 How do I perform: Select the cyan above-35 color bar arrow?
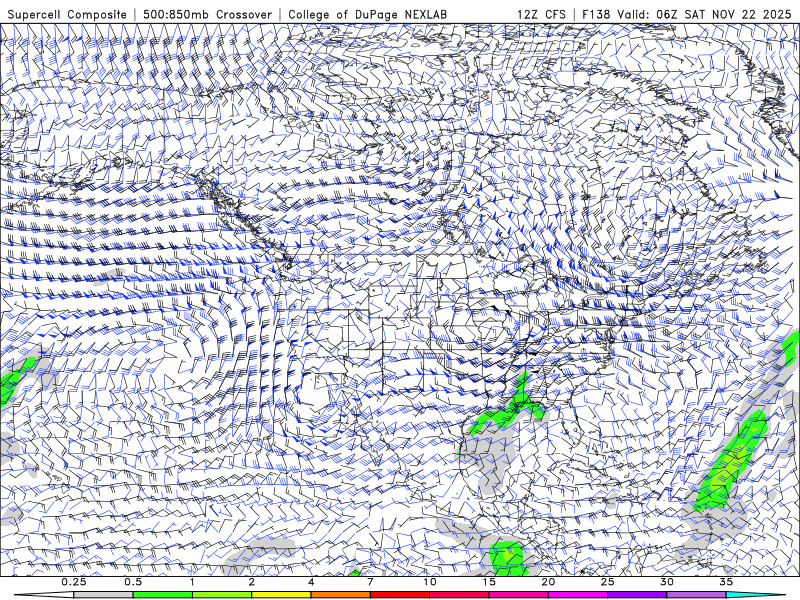(755, 595)
